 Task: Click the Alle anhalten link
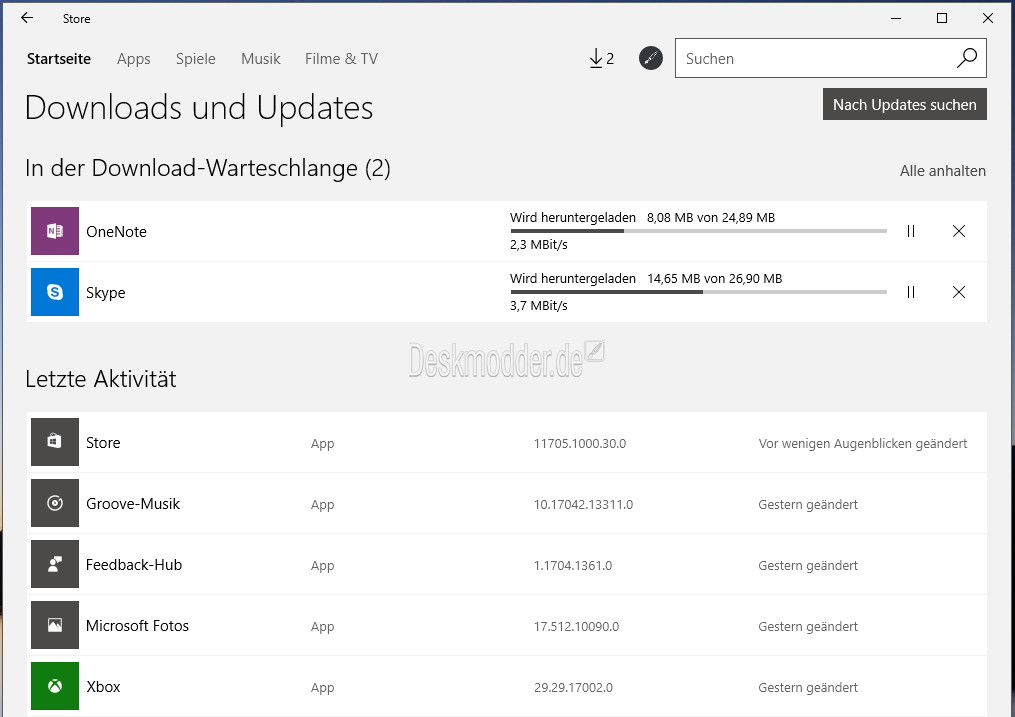point(942,171)
